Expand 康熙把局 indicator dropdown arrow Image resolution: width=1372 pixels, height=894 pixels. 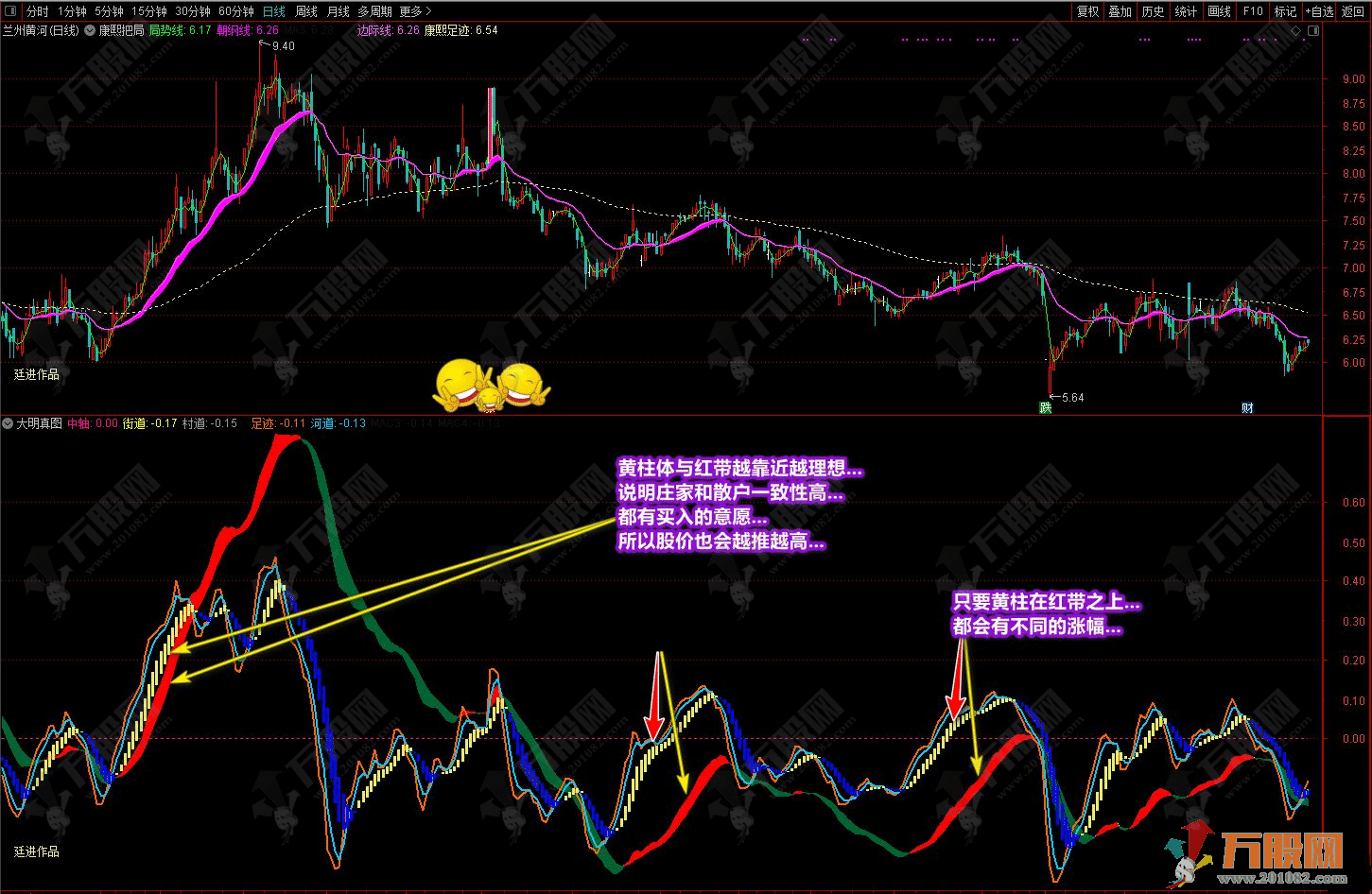point(90,30)
